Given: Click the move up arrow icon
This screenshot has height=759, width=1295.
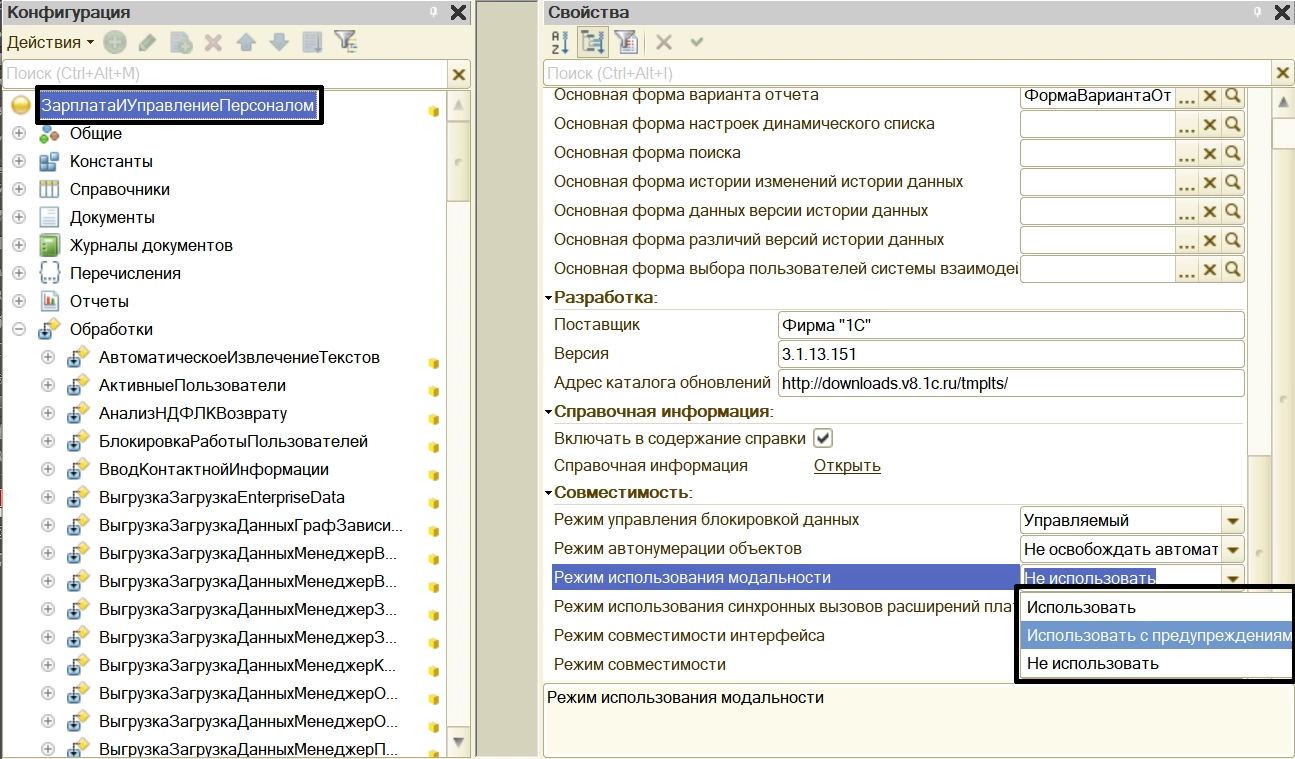Looking at the screenshot, I should [x=245, y=42].
